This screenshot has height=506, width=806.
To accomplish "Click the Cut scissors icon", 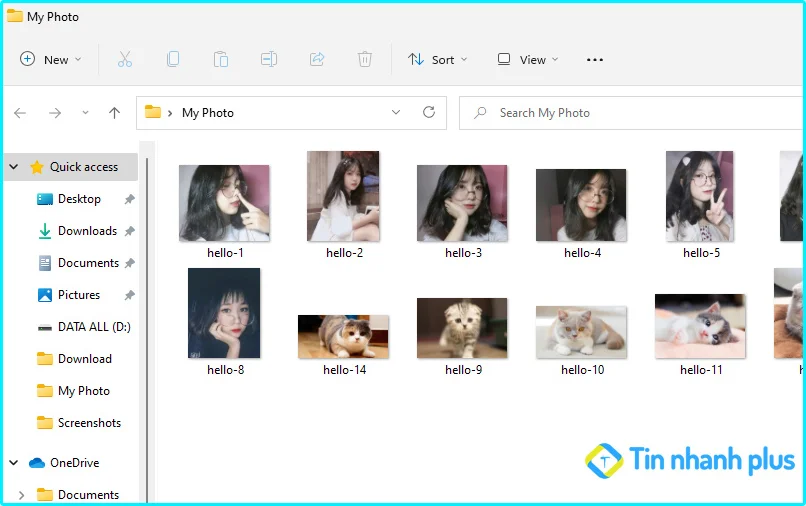I will (x=125, y=60).
